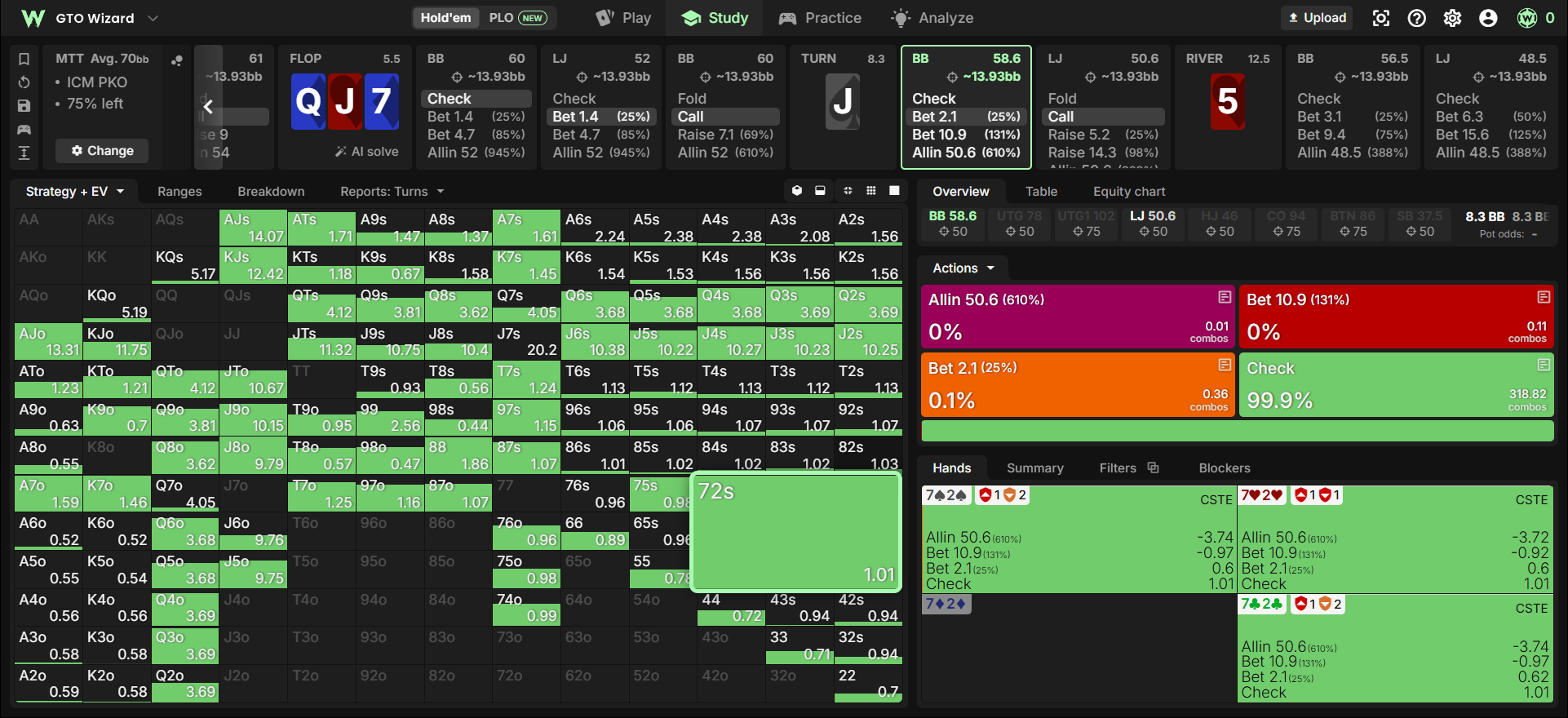Open the Filters tab in hands panel

(1129, 468)
